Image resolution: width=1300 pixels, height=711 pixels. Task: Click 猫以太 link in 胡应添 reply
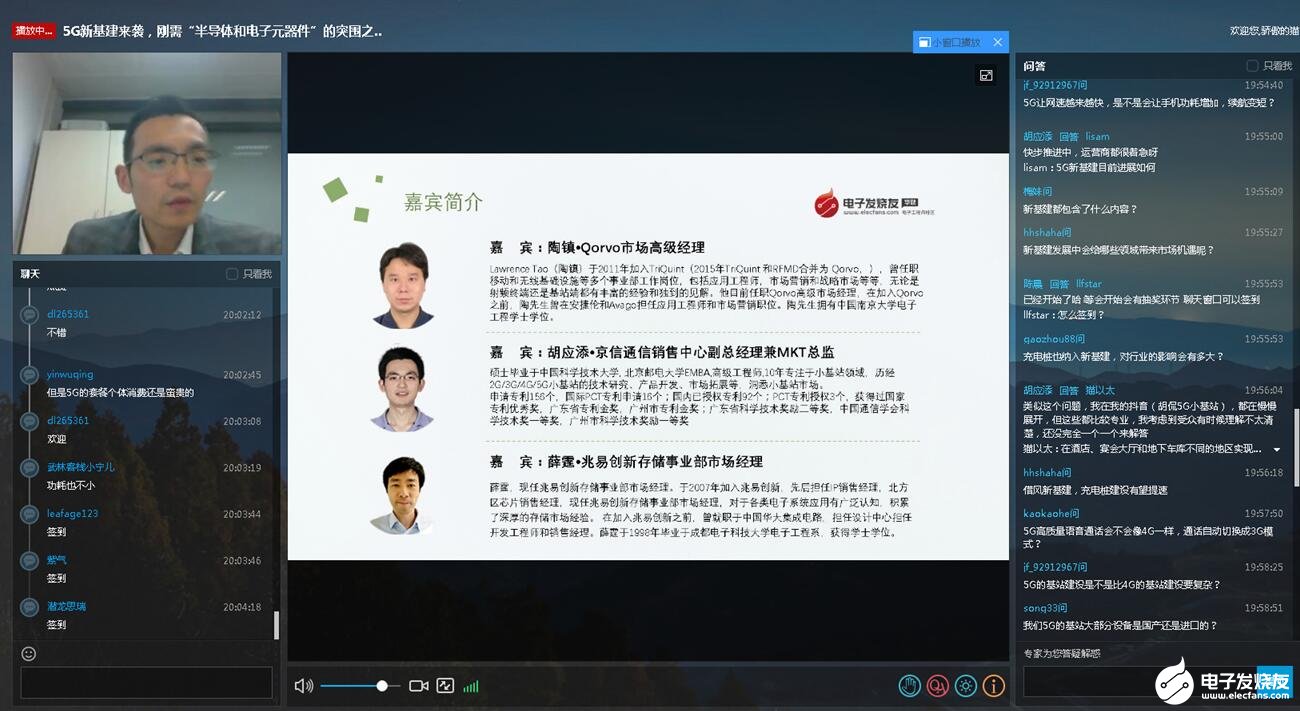1101,390
